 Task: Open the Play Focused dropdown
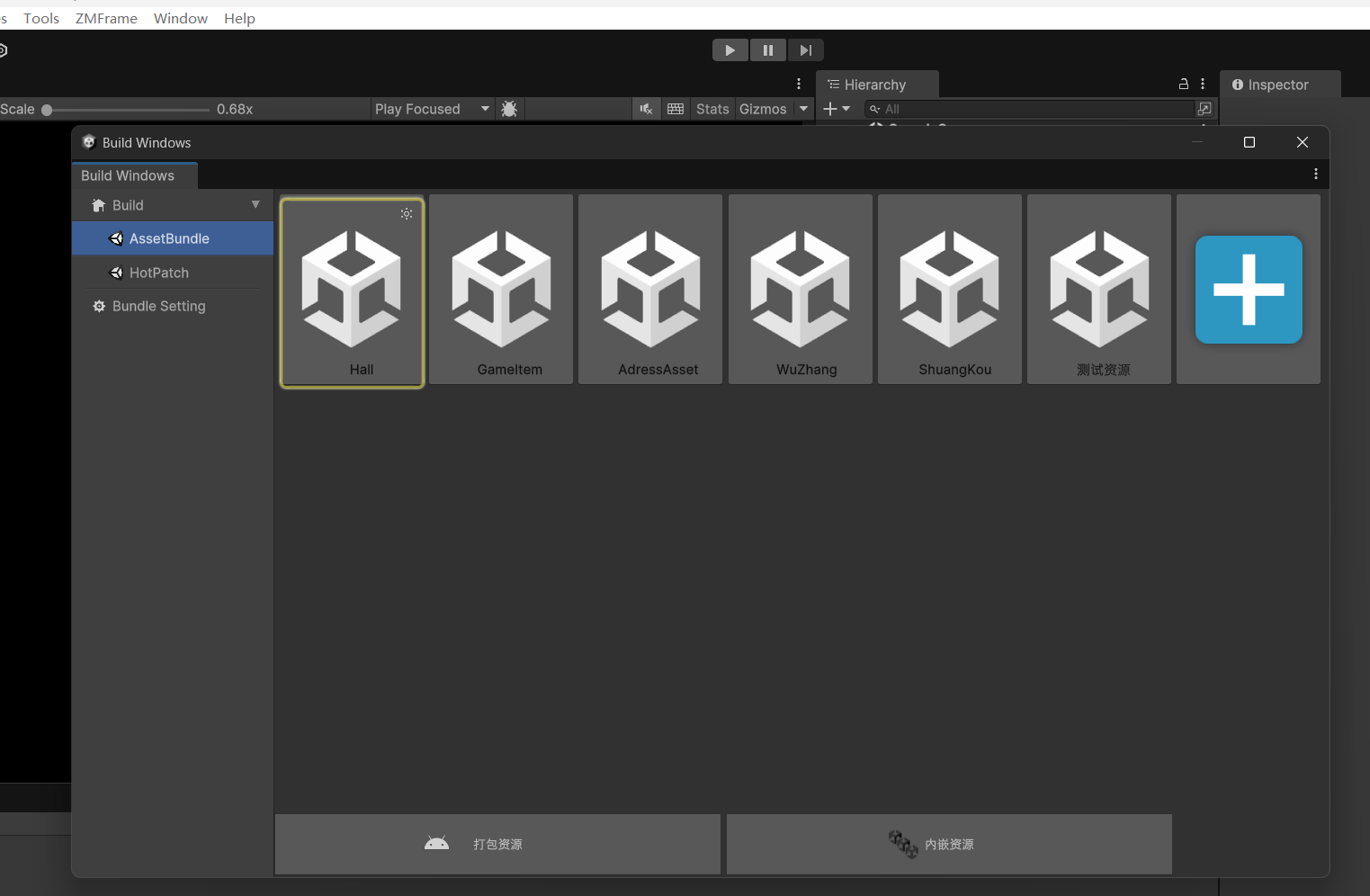click(432, 109)
